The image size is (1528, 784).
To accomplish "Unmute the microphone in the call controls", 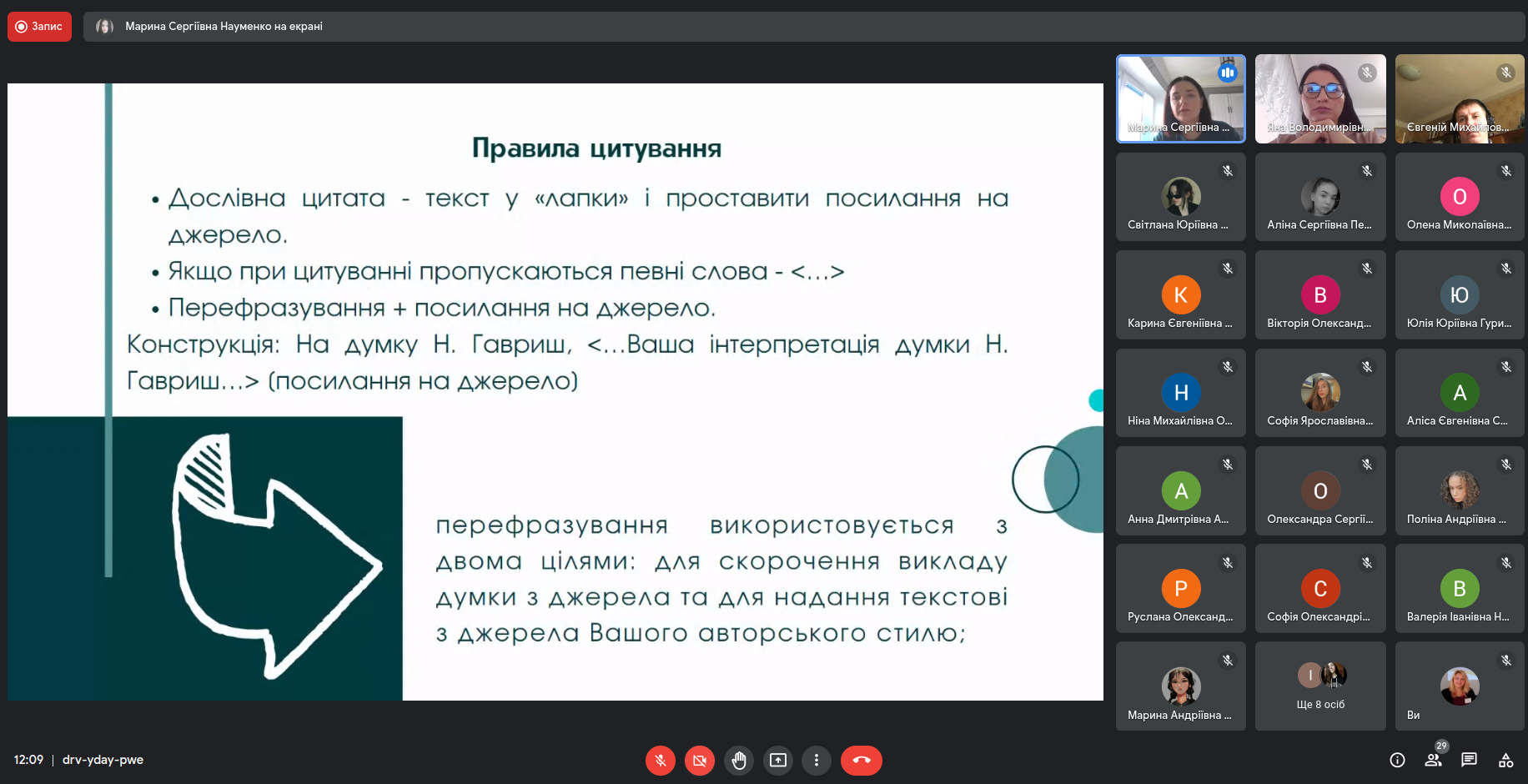I will coord(660,760).
